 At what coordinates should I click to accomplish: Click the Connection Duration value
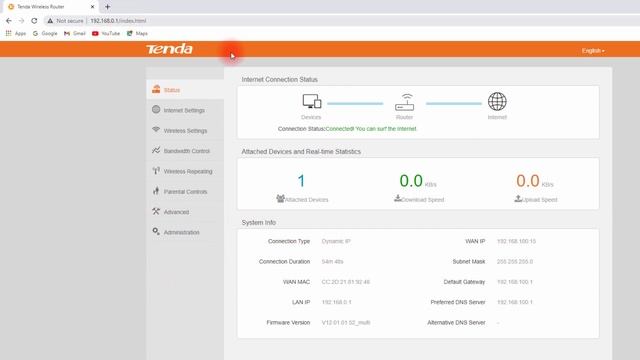pyautogui.click(x=332, y=262)
